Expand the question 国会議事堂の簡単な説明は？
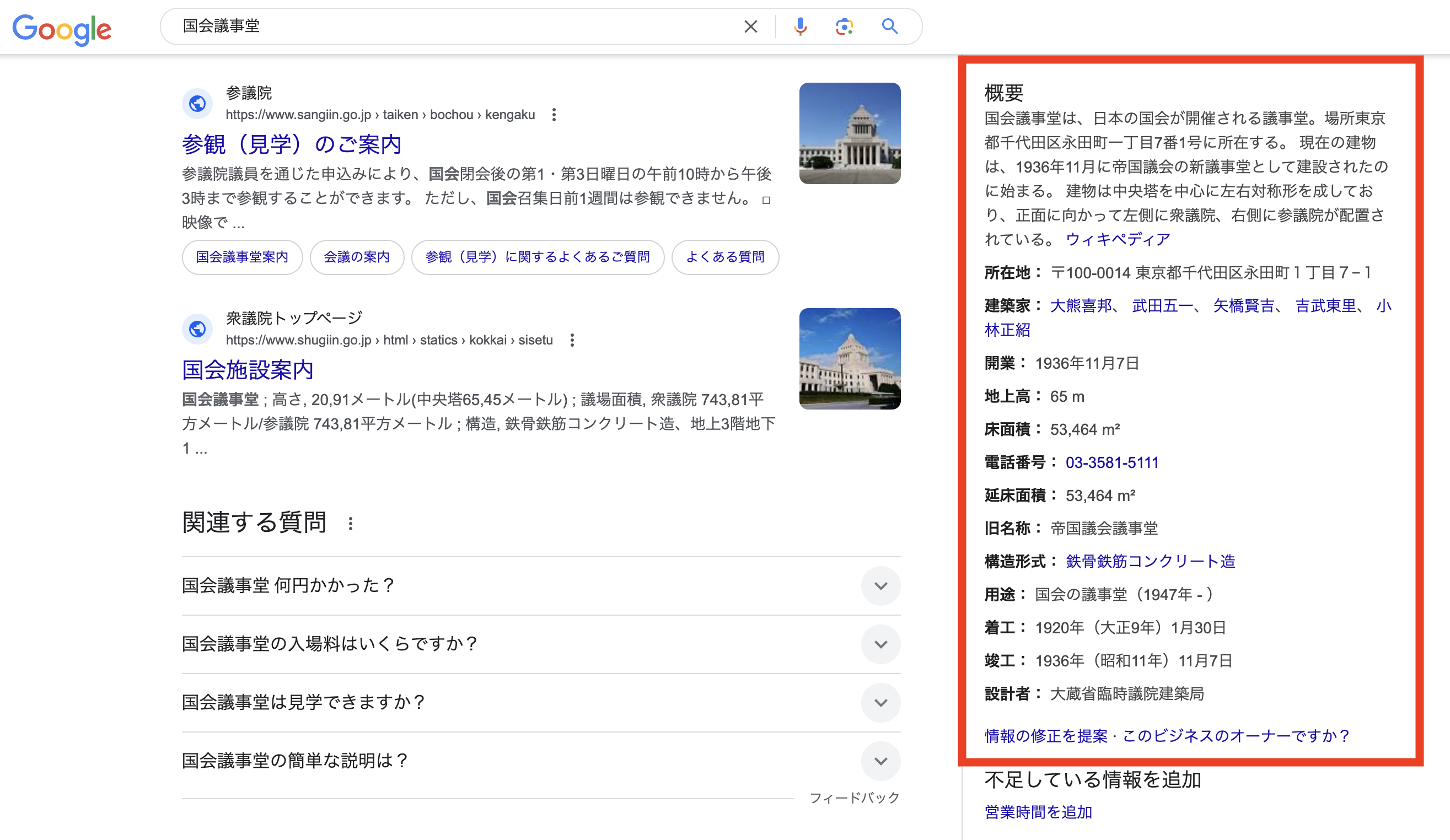This screenshot has width=1450, height=840. [x=541, y=761]
